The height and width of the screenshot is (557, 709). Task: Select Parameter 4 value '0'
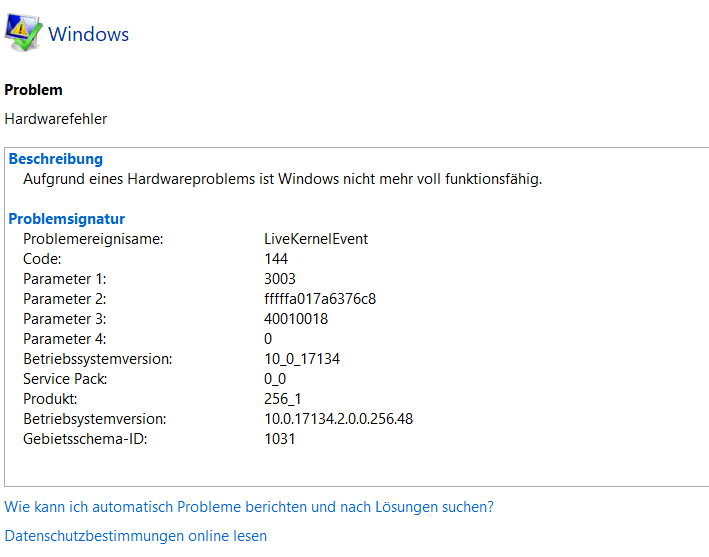click(268, 339)
